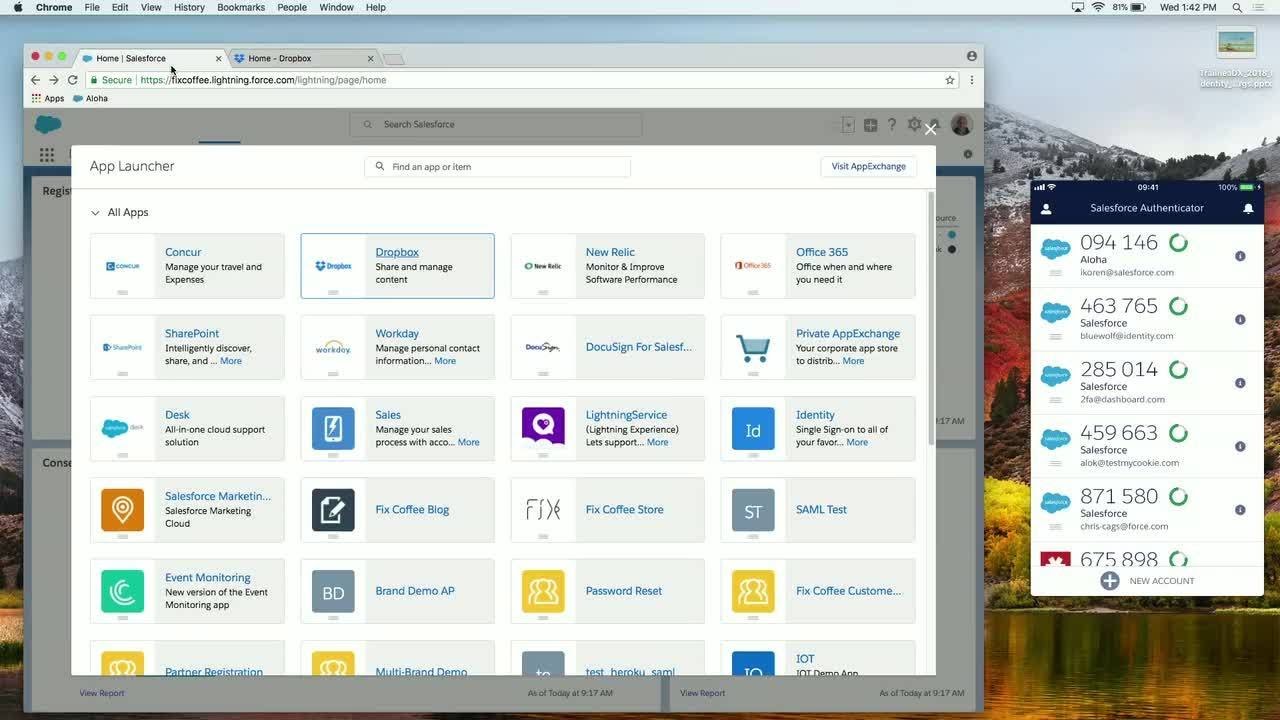The image size is (1280, 720).
Task: Open the Workday app icon
Action: [x=333, y=347]
